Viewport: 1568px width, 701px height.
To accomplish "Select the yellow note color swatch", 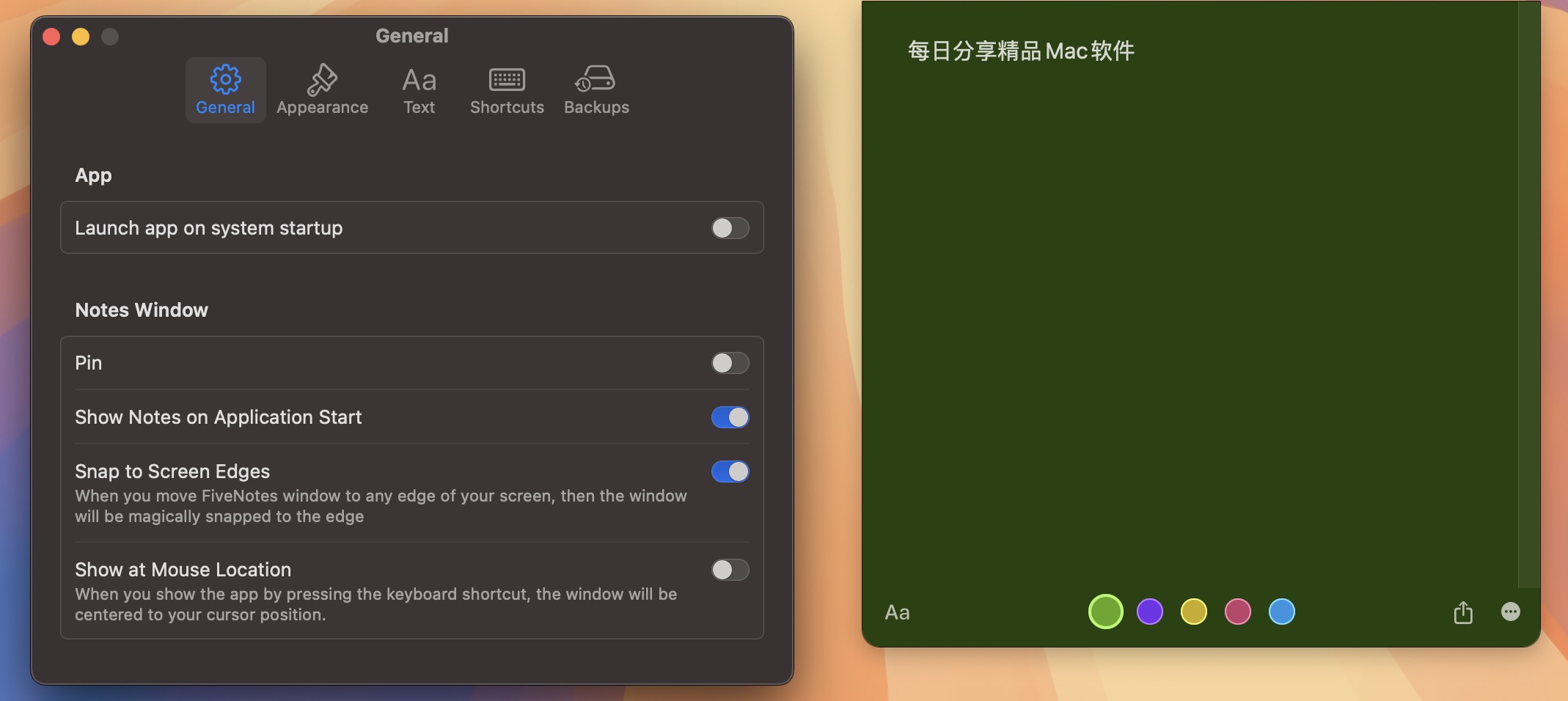I will point(1194,612).
